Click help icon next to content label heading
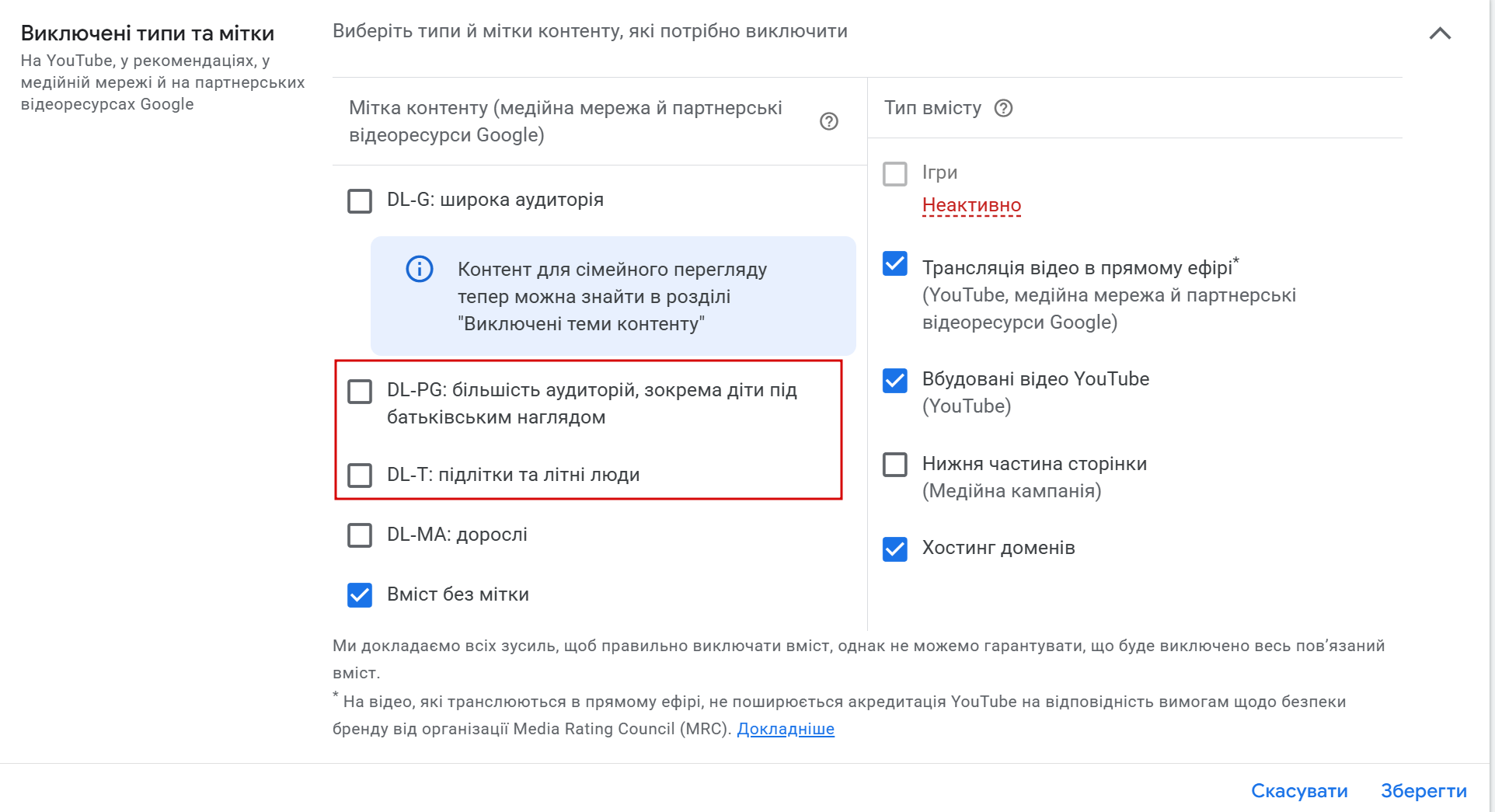This screenshot has height=812, width=1495. point(829,121)
